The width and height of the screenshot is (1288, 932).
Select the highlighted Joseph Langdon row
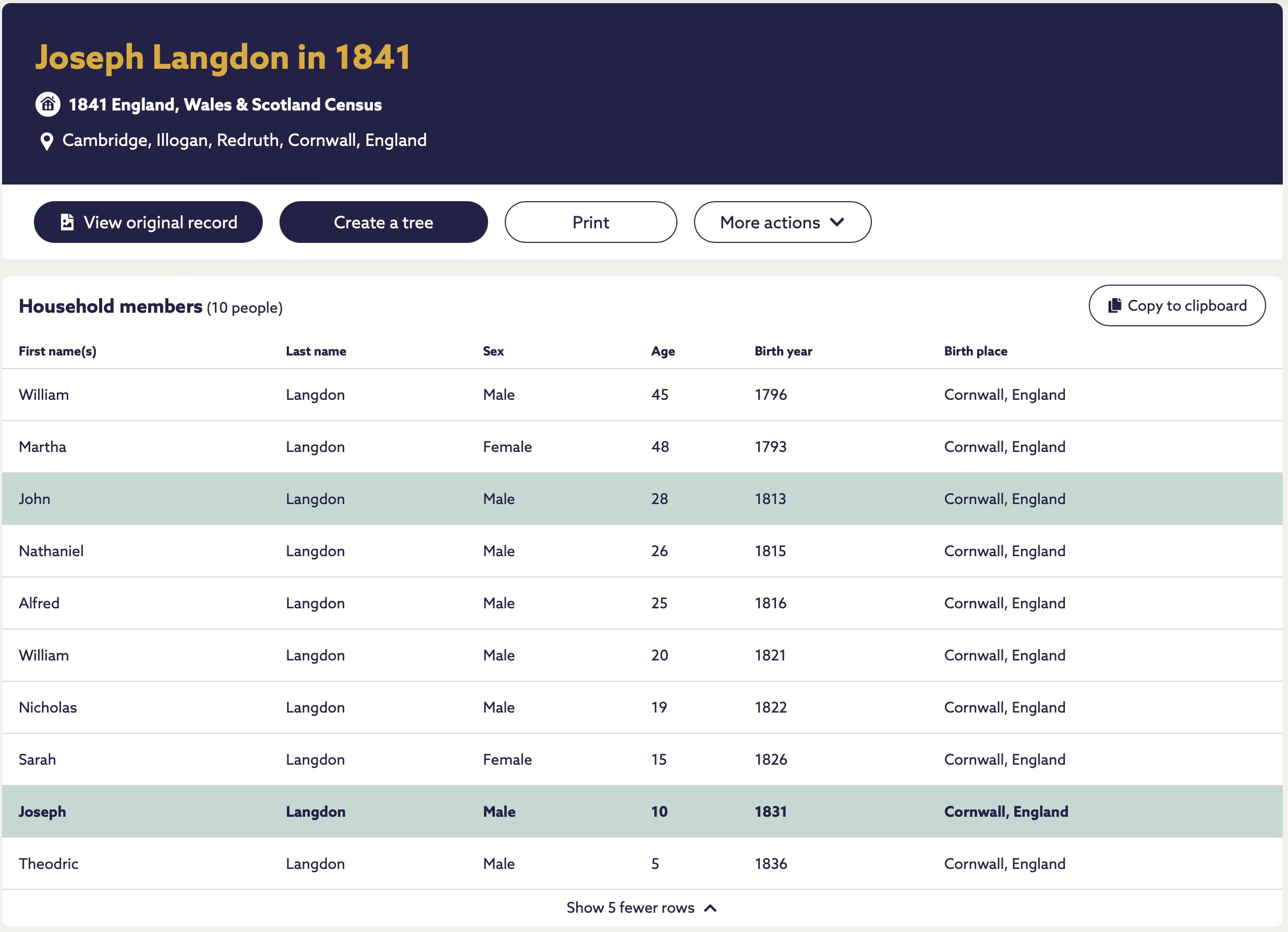[642, 812]
